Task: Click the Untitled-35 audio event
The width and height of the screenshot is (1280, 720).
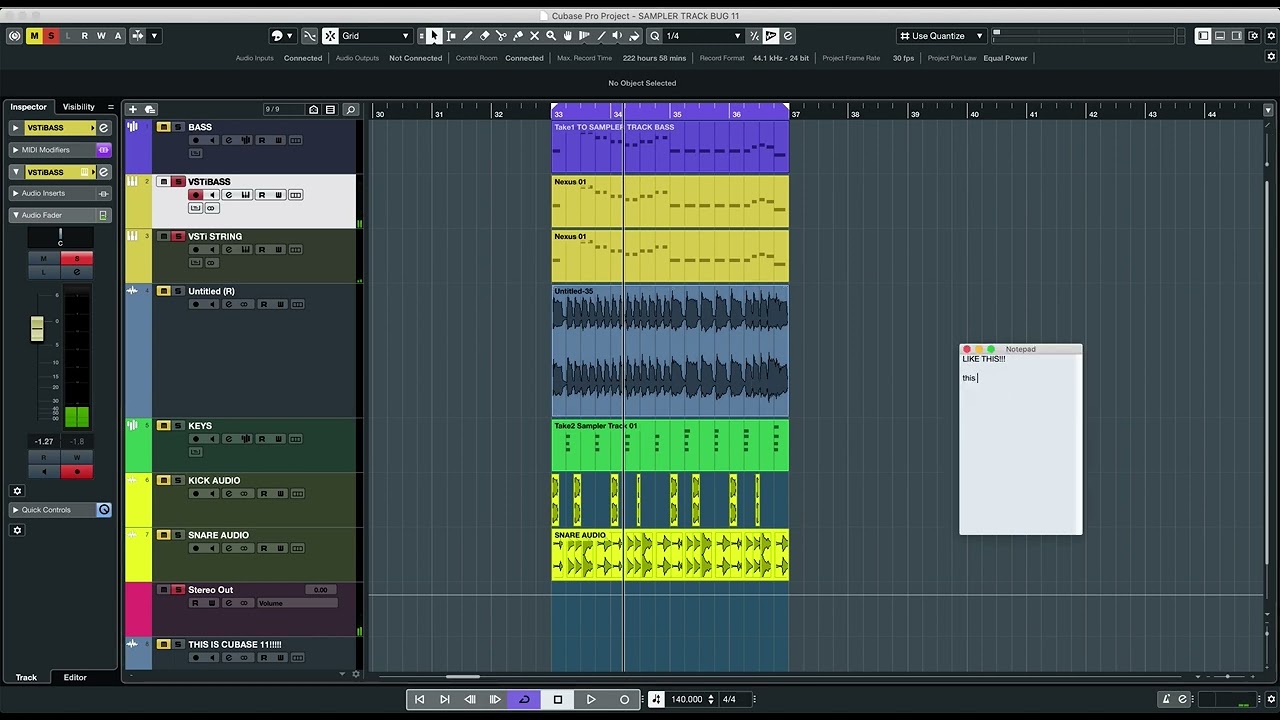Action: tap(670, 350)
